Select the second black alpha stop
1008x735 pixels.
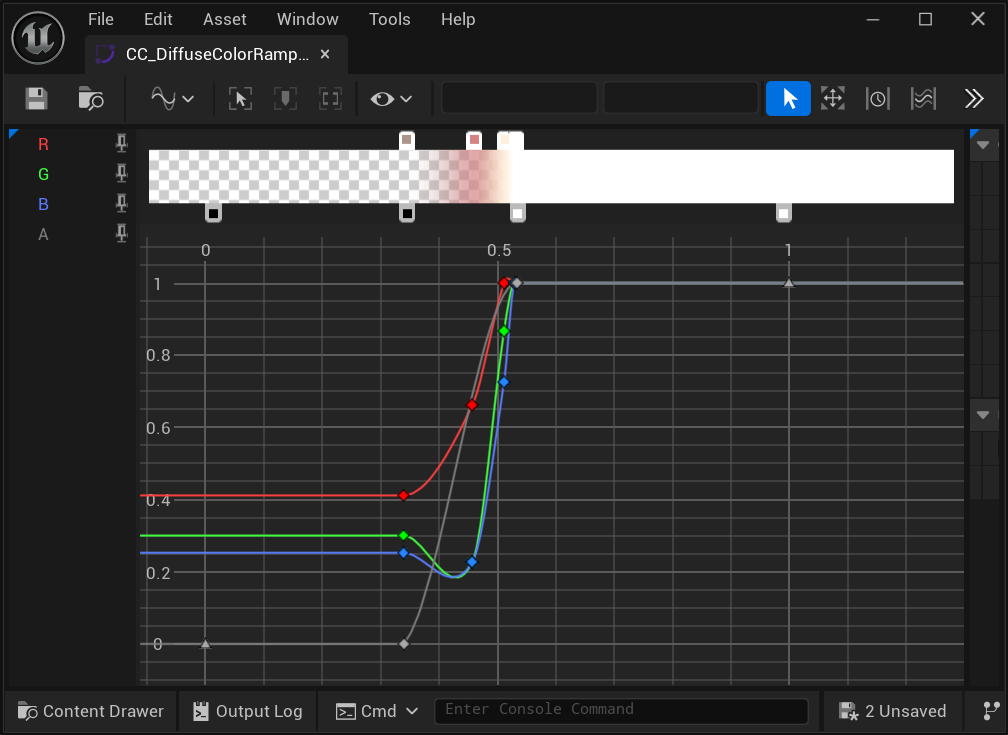click(x=407, y=213)
